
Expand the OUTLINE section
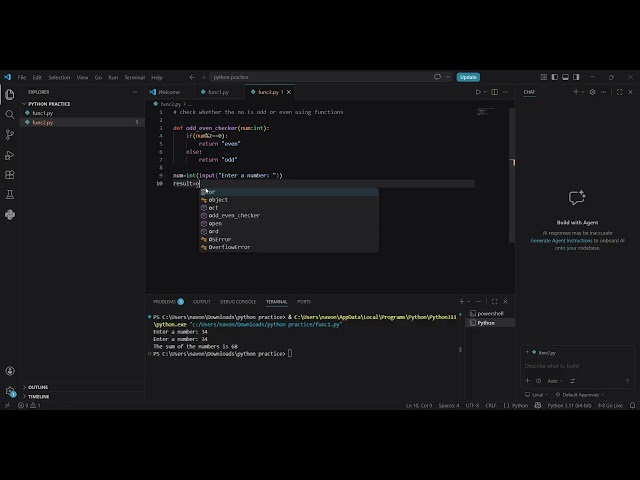[36, 387]
